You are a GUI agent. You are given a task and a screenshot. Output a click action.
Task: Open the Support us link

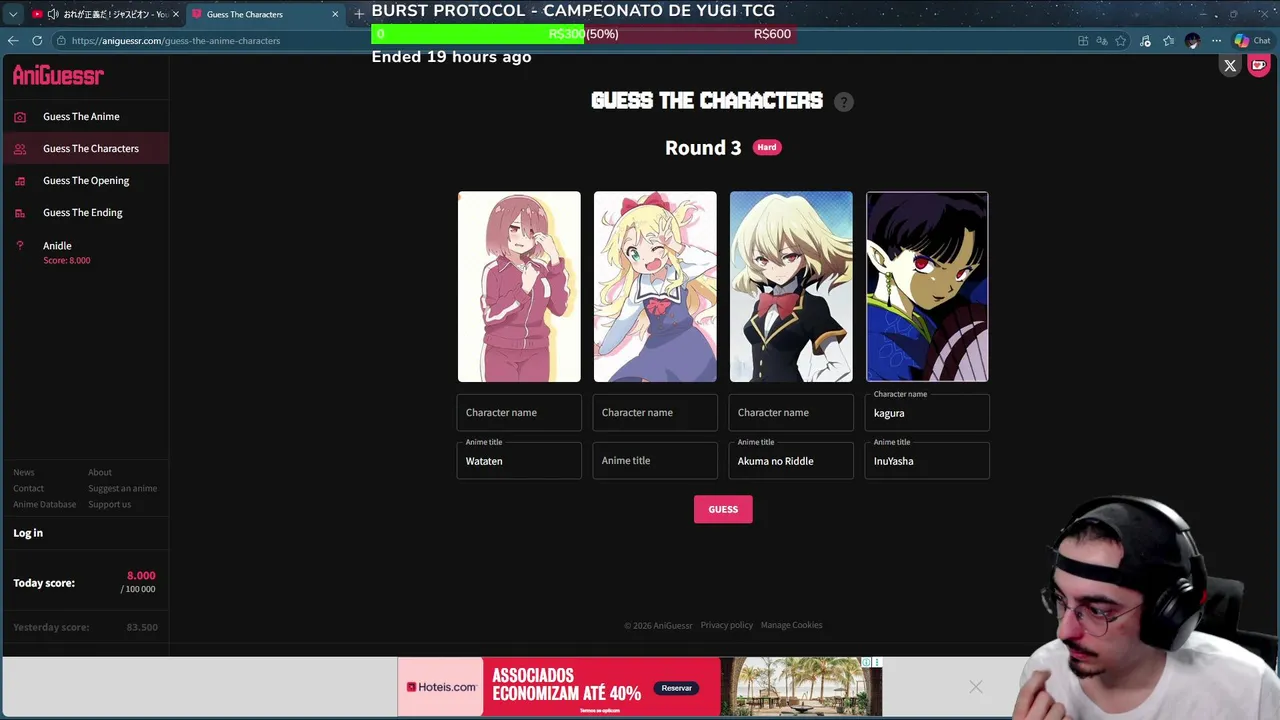point(109,504)
